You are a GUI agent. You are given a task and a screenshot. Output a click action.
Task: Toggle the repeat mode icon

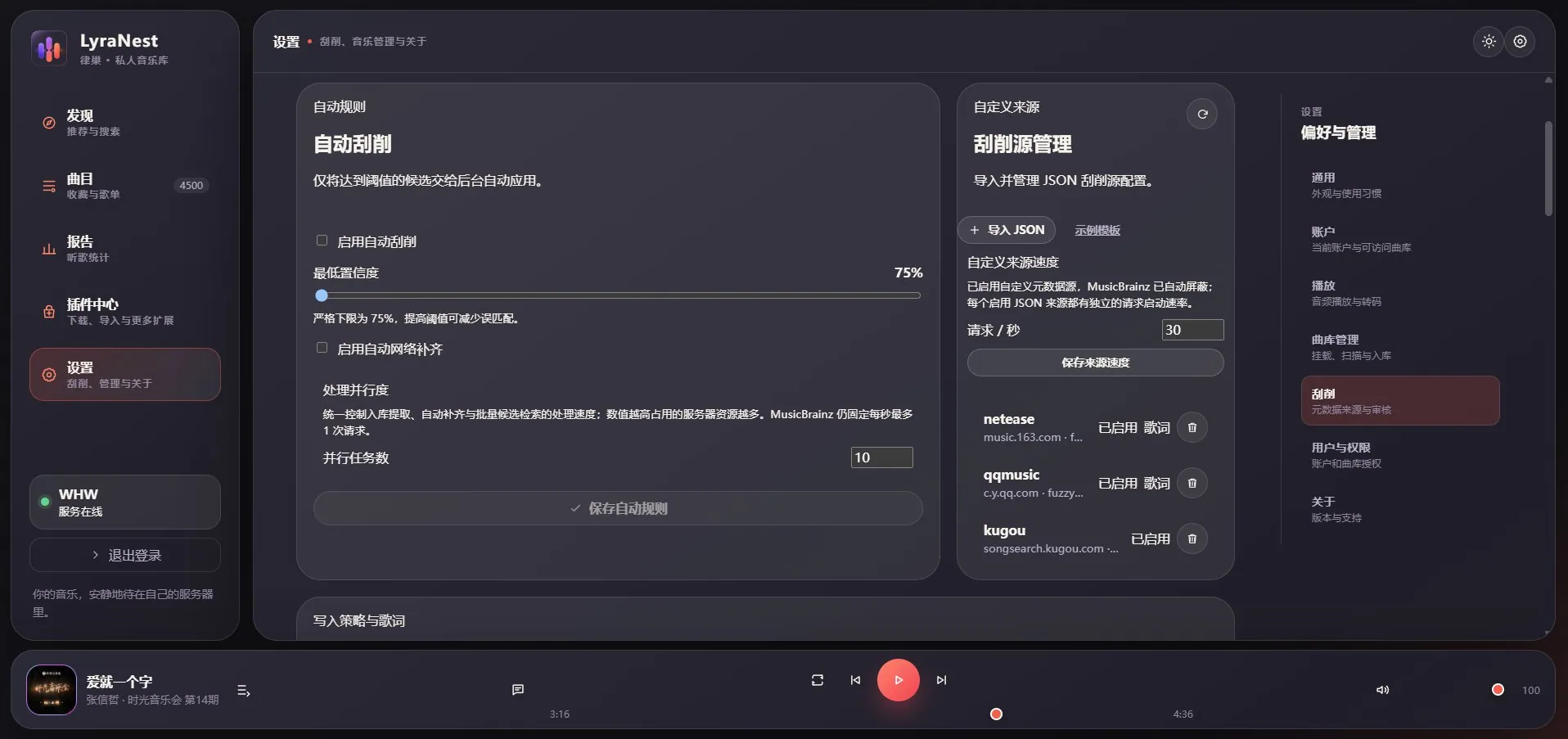coord(818,680)
